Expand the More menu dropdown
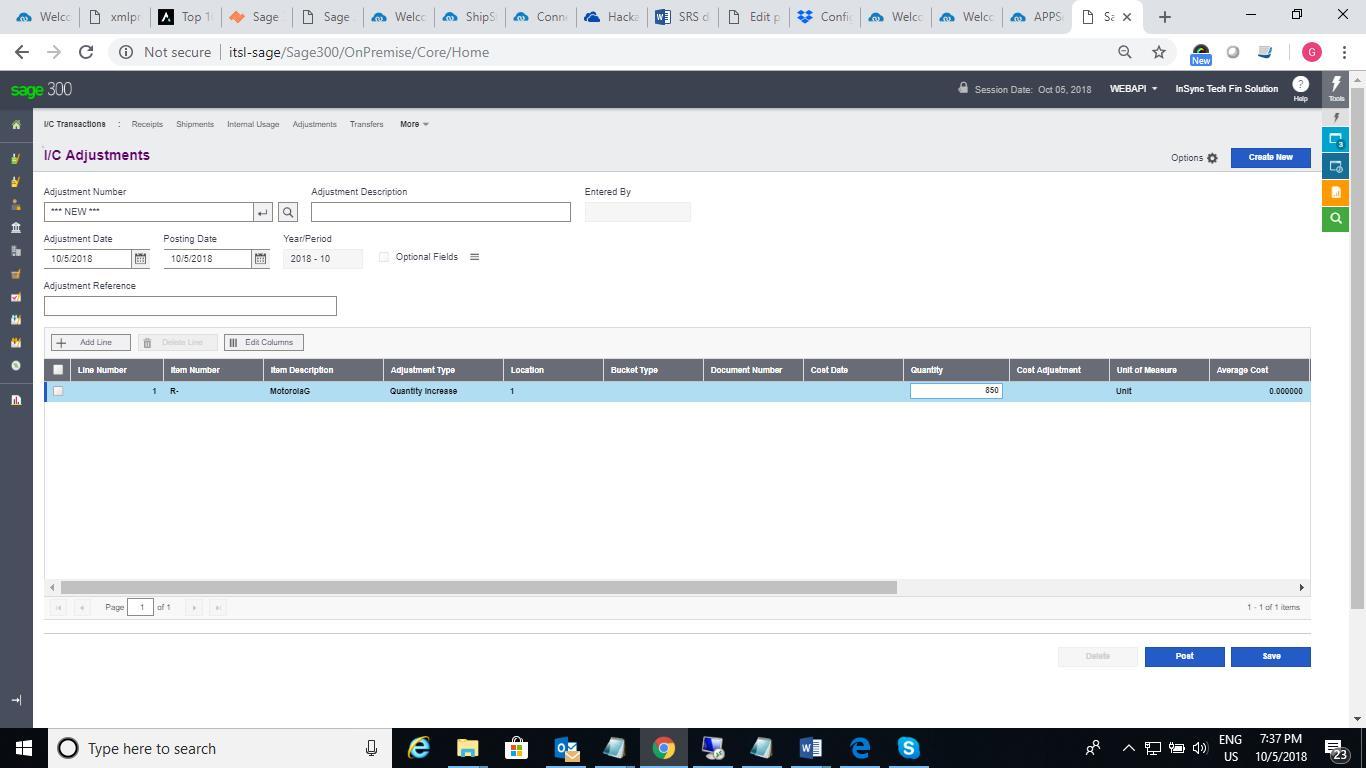 tap(414, 124)
